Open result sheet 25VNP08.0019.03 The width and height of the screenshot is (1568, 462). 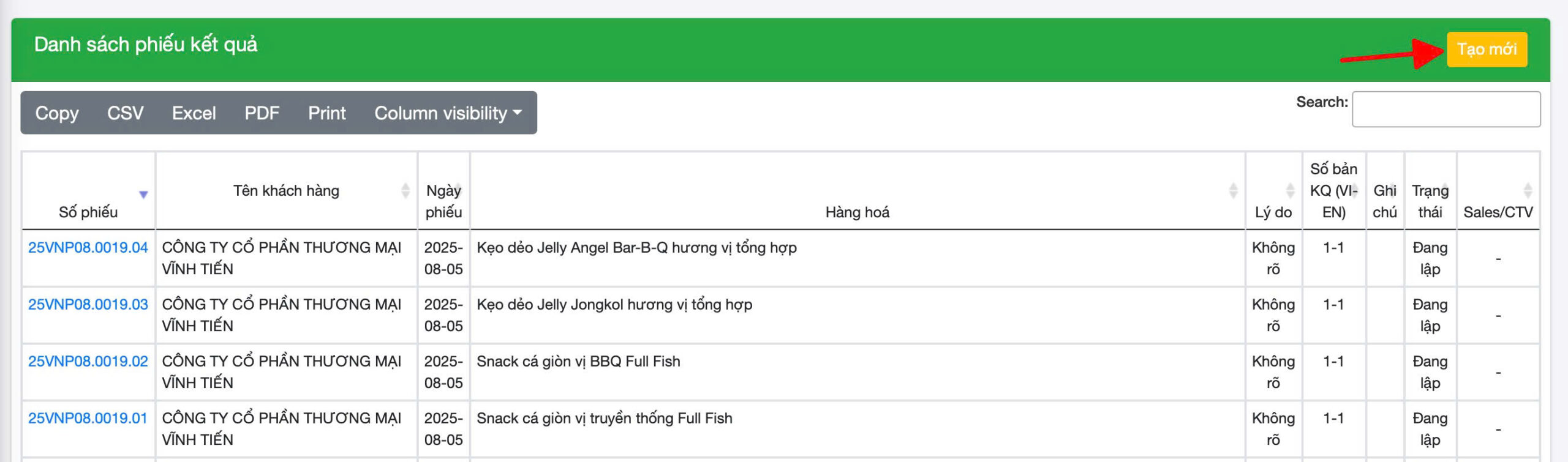click(x=88, y=305)
